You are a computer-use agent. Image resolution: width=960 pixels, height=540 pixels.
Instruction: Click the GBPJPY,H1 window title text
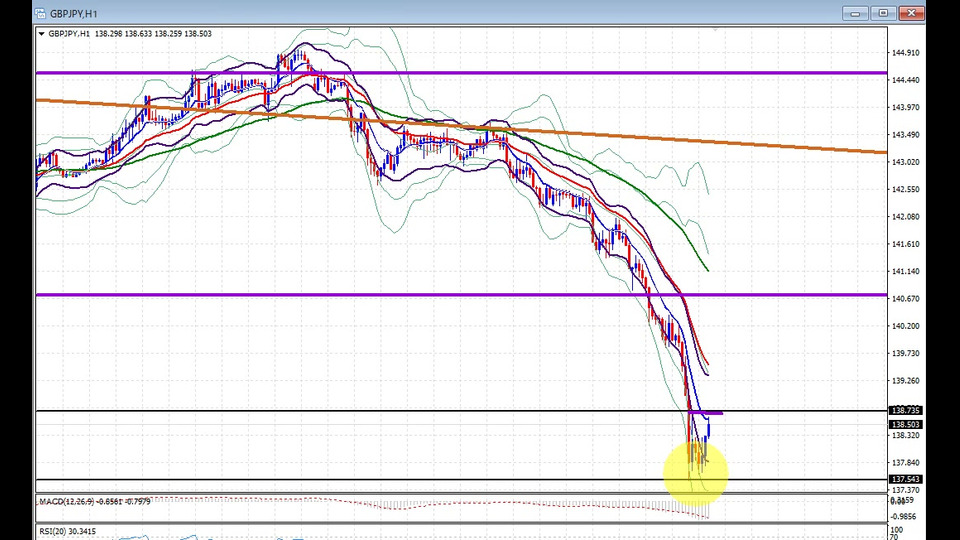coord(73,13)
